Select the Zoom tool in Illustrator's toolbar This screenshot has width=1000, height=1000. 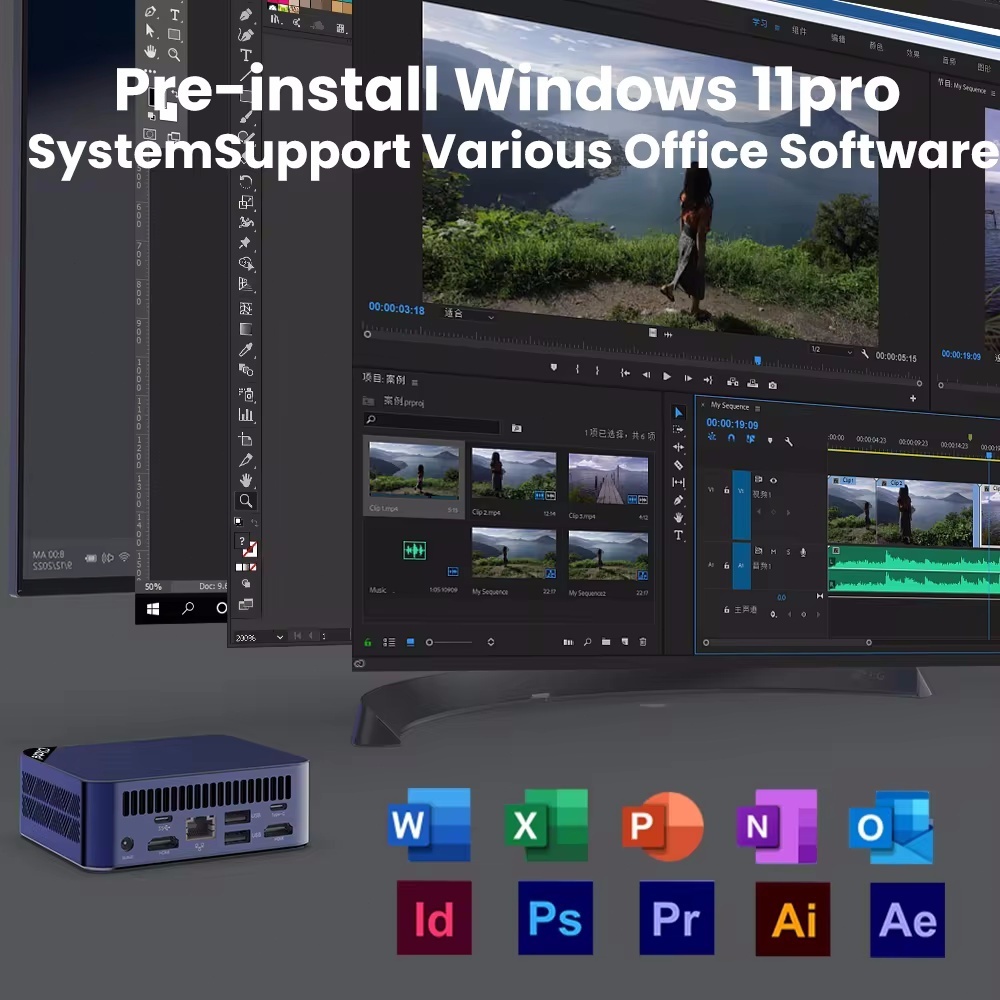(246, 501)
